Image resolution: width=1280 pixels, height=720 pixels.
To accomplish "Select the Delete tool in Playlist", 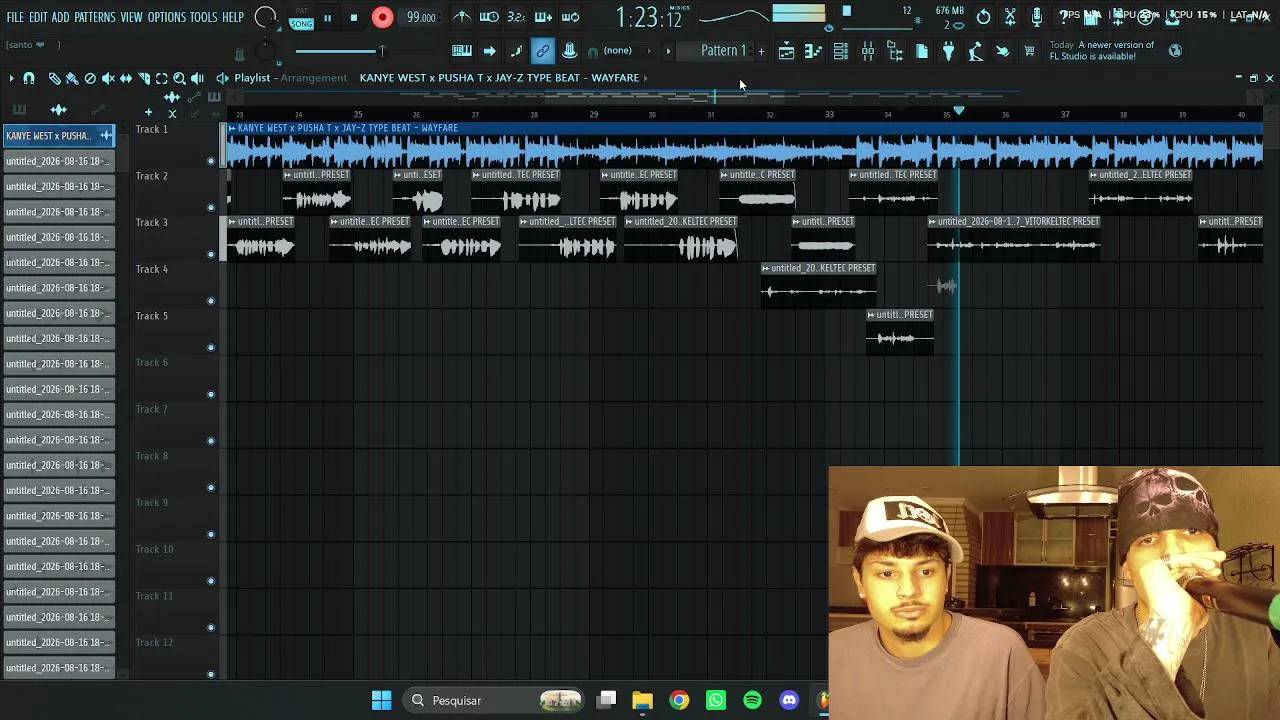I will coord(90,78).
